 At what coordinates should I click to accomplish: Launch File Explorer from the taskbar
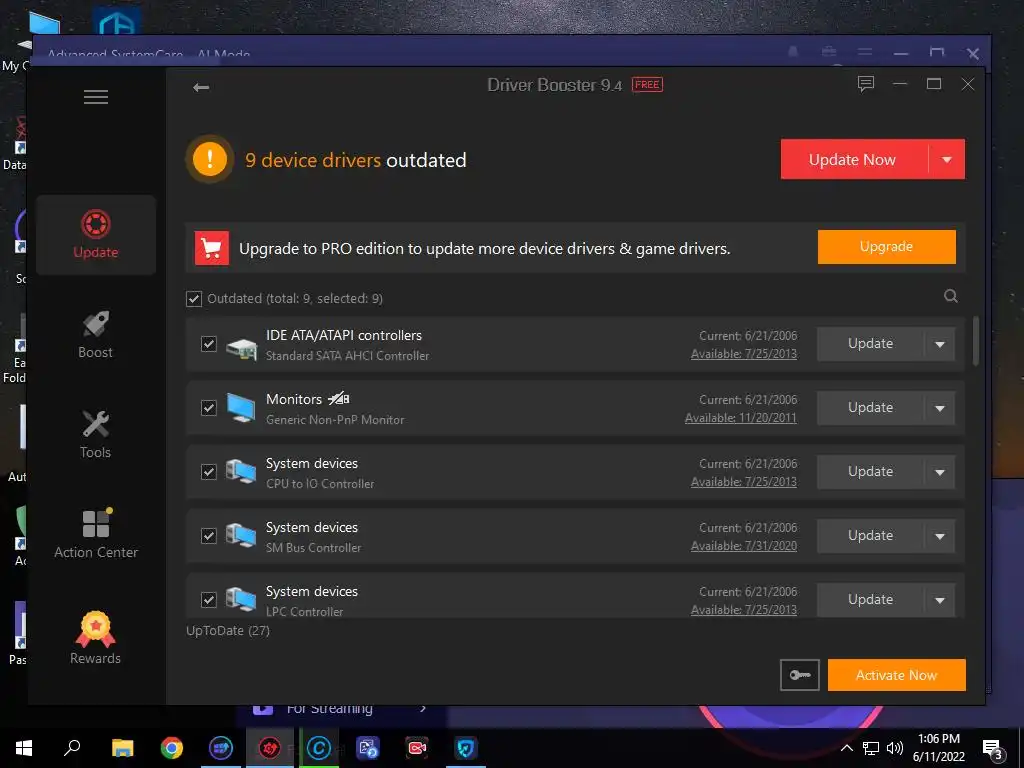(122, 748)
